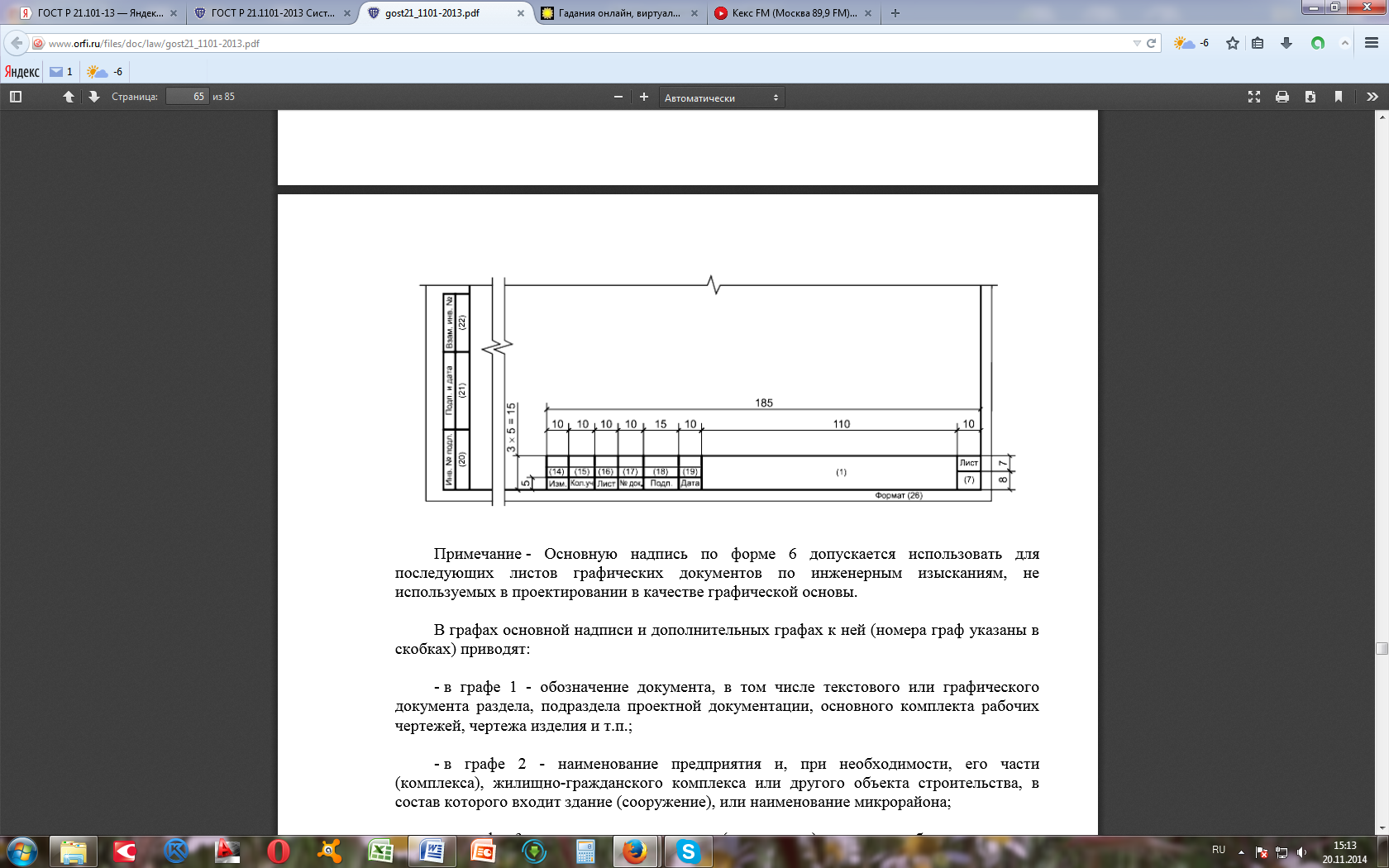Click the page number field showing 65
The height and width of the screenshot is (868, 1389).
[x=187, y=97]
